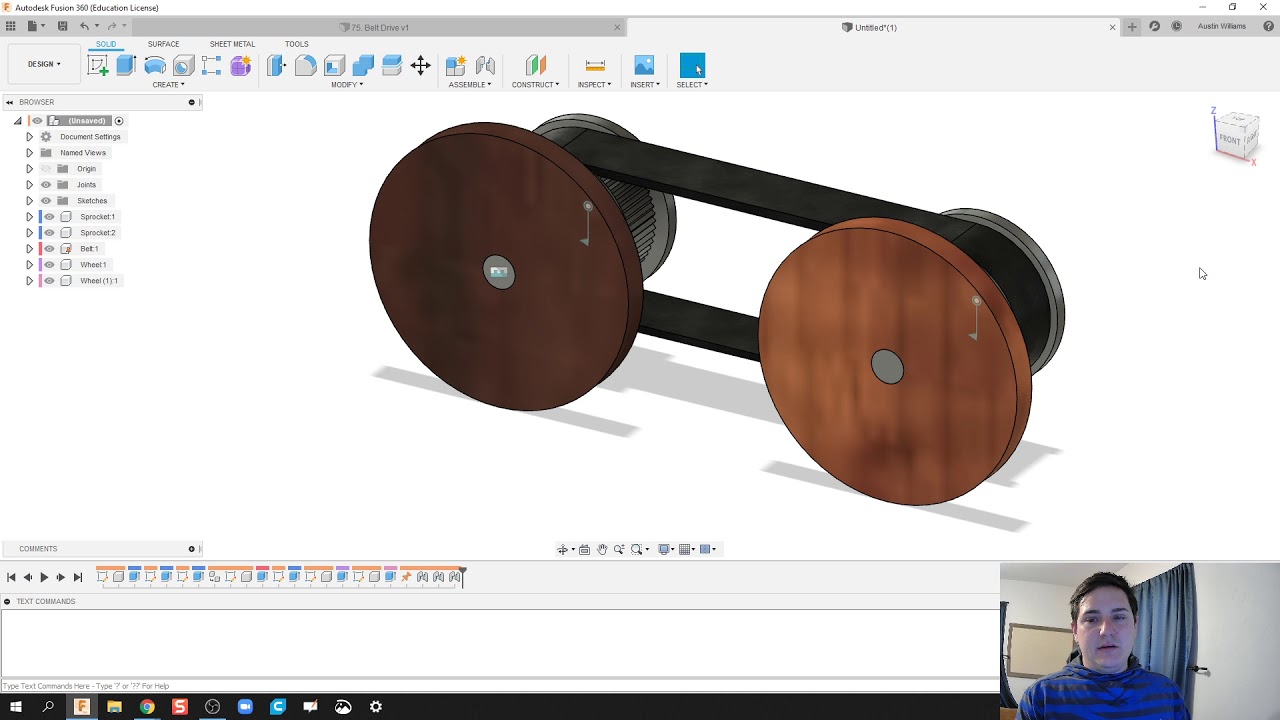The height and width of the screenshot is (720, 1280).
Task: Select the Joint tool
Action: point(485,66)
